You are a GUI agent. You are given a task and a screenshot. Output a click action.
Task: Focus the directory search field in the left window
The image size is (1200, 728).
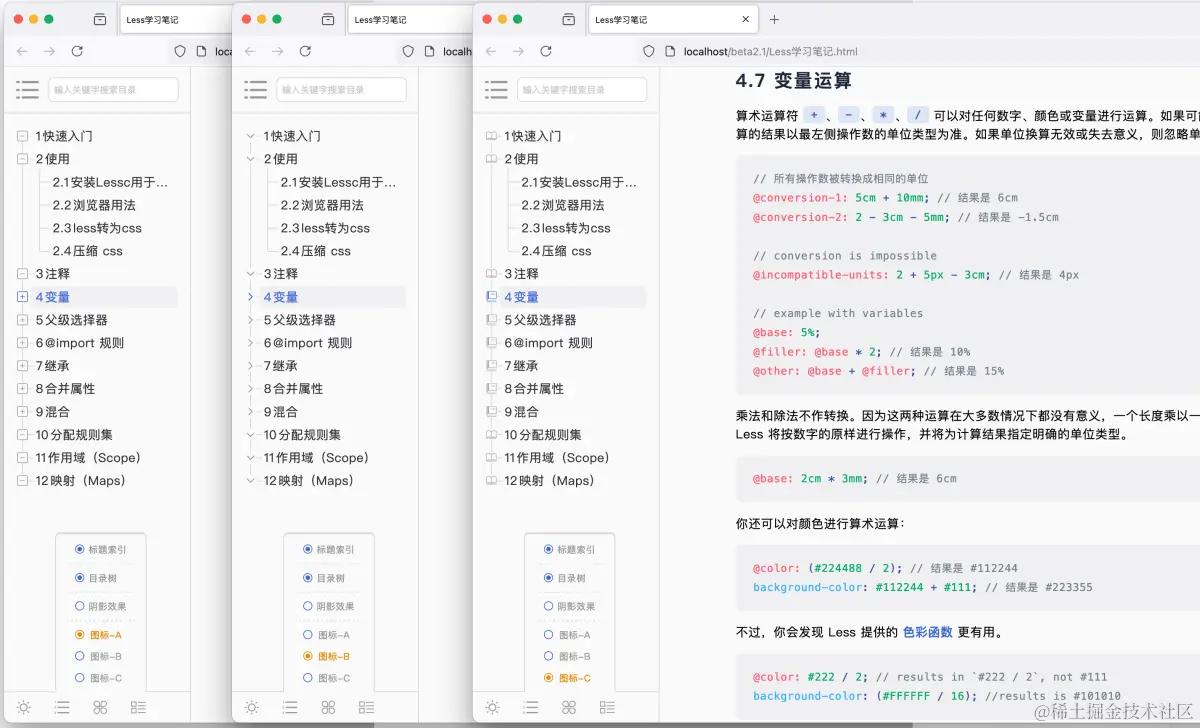pos(113,90)
